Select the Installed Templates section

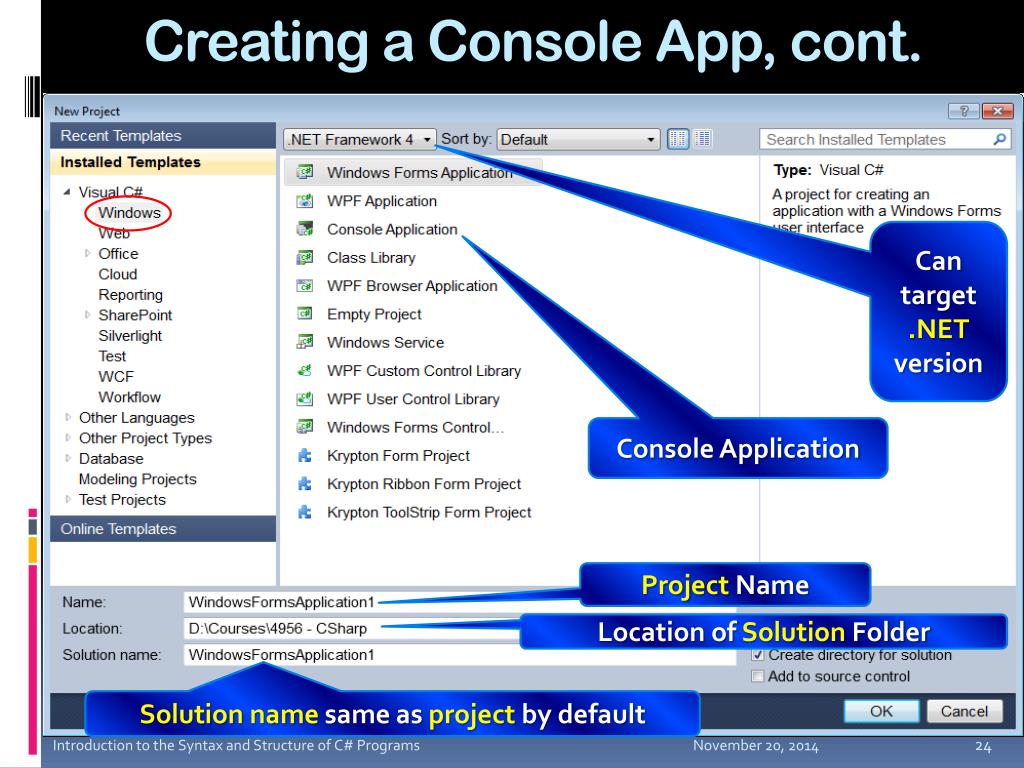(163, 162)
